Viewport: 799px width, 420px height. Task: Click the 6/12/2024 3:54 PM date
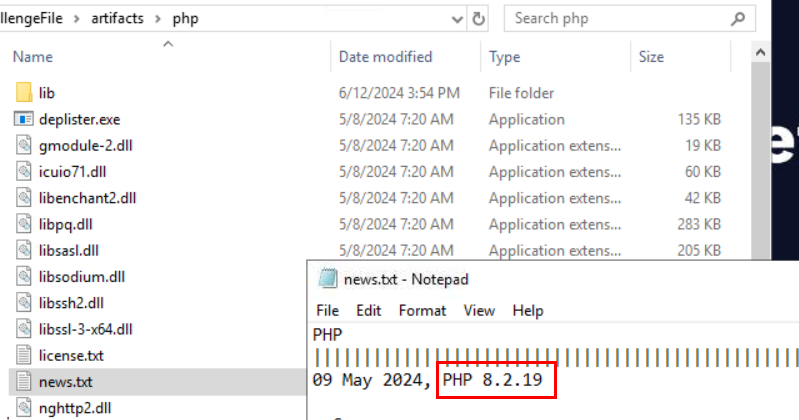(x=399, y=93)
